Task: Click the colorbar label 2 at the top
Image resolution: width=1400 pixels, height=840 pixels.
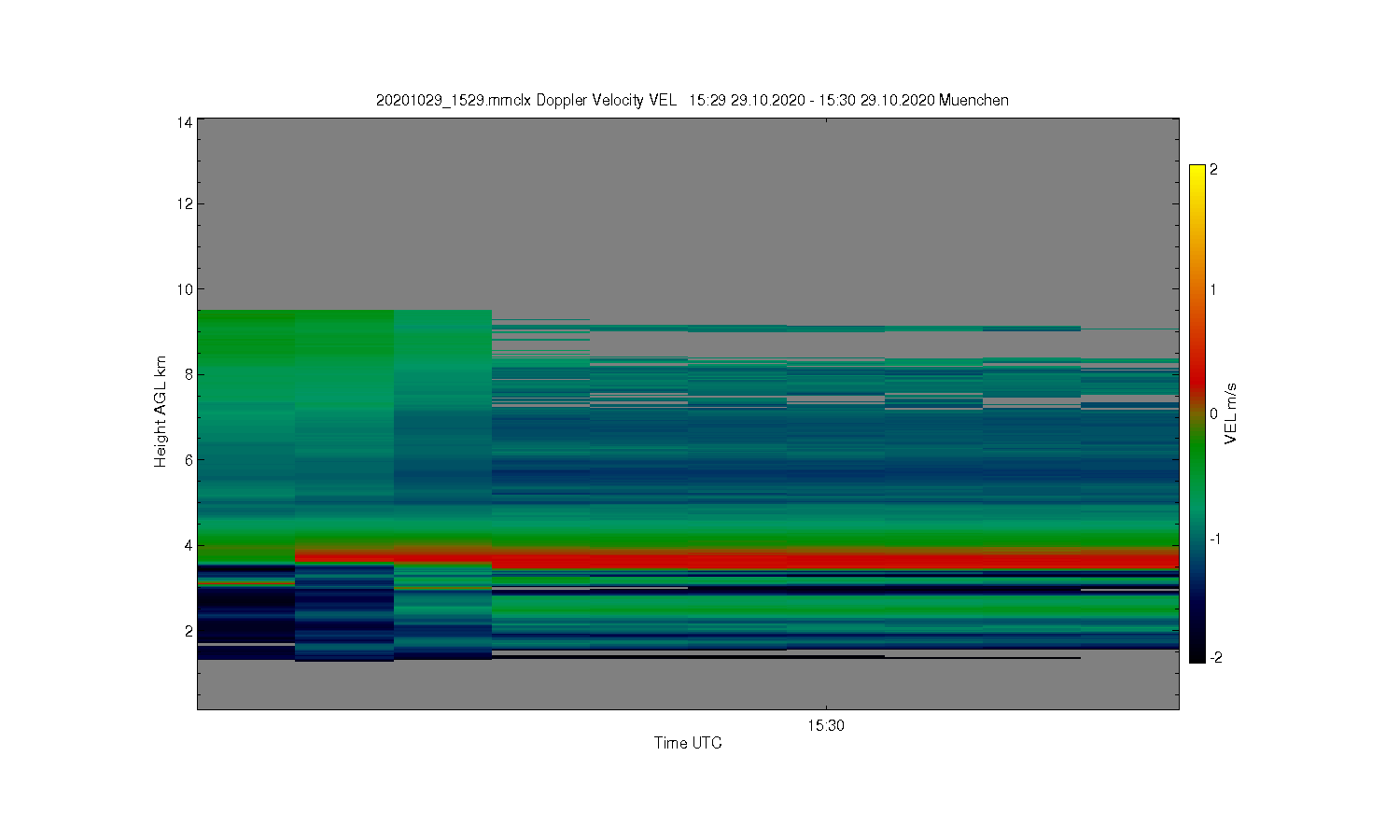Action: 1213,170
